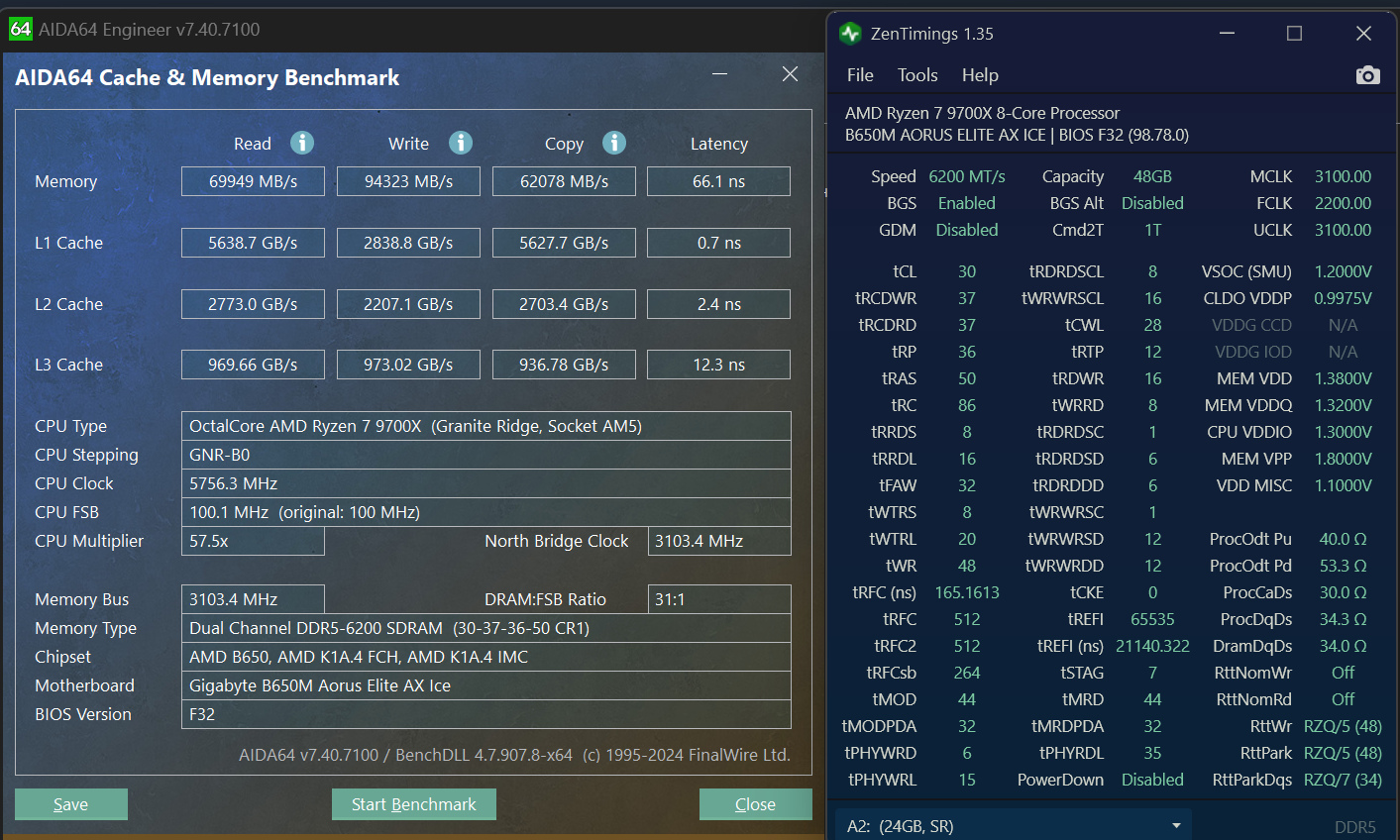Click the Cmd2T value 1T
This screenshot has height=840, width=1400.
pyautogui.click(x=1152, y=230)
